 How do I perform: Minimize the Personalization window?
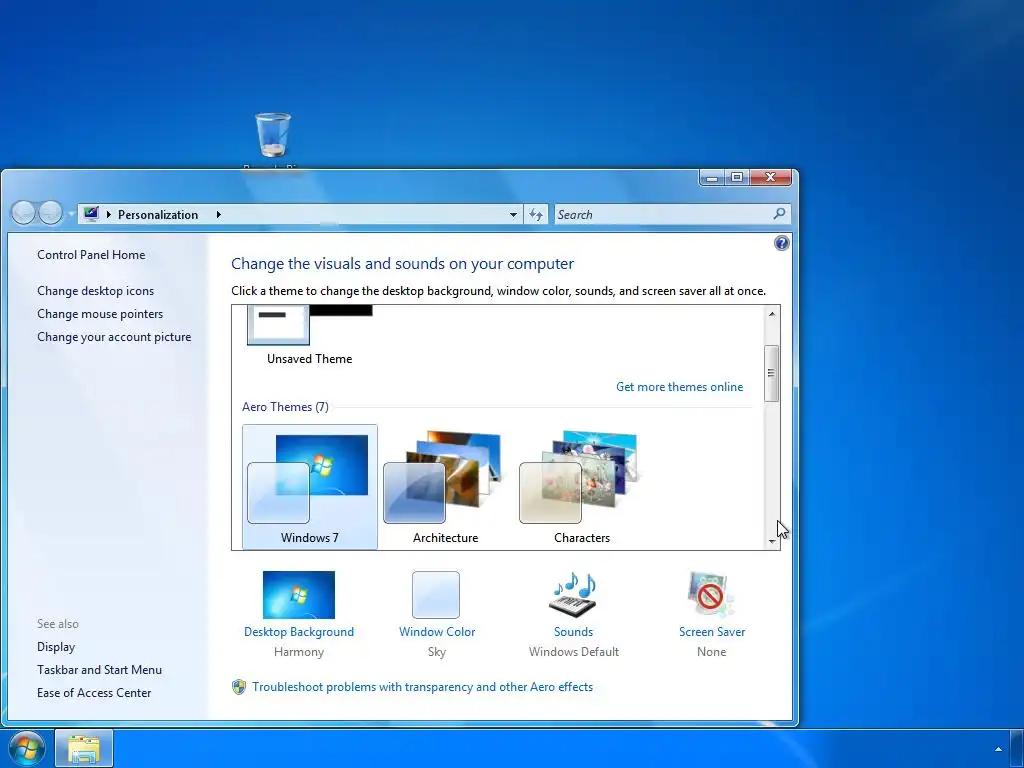[x=712, y=177]
